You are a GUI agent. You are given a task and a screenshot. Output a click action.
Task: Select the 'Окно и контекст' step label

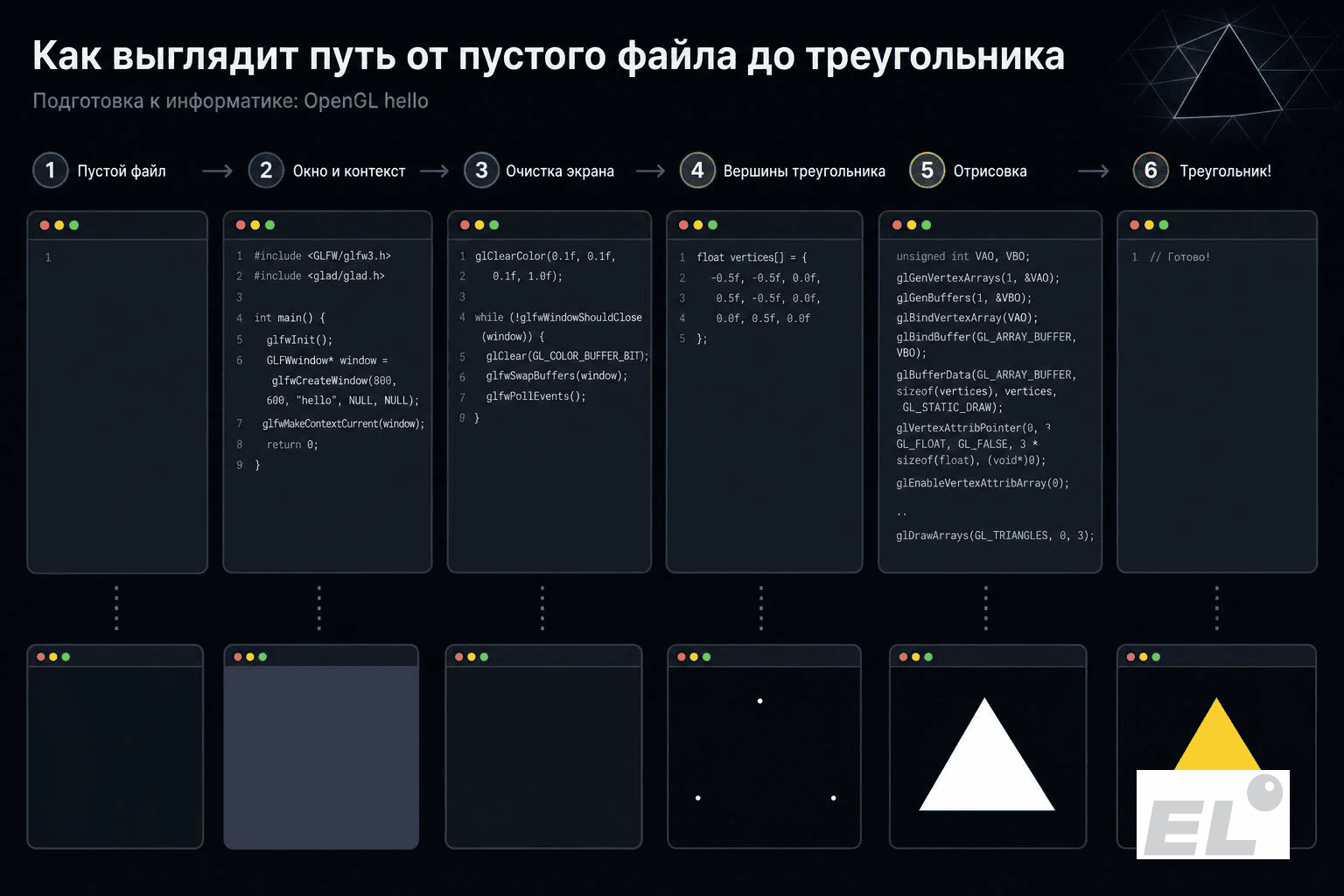349,171
